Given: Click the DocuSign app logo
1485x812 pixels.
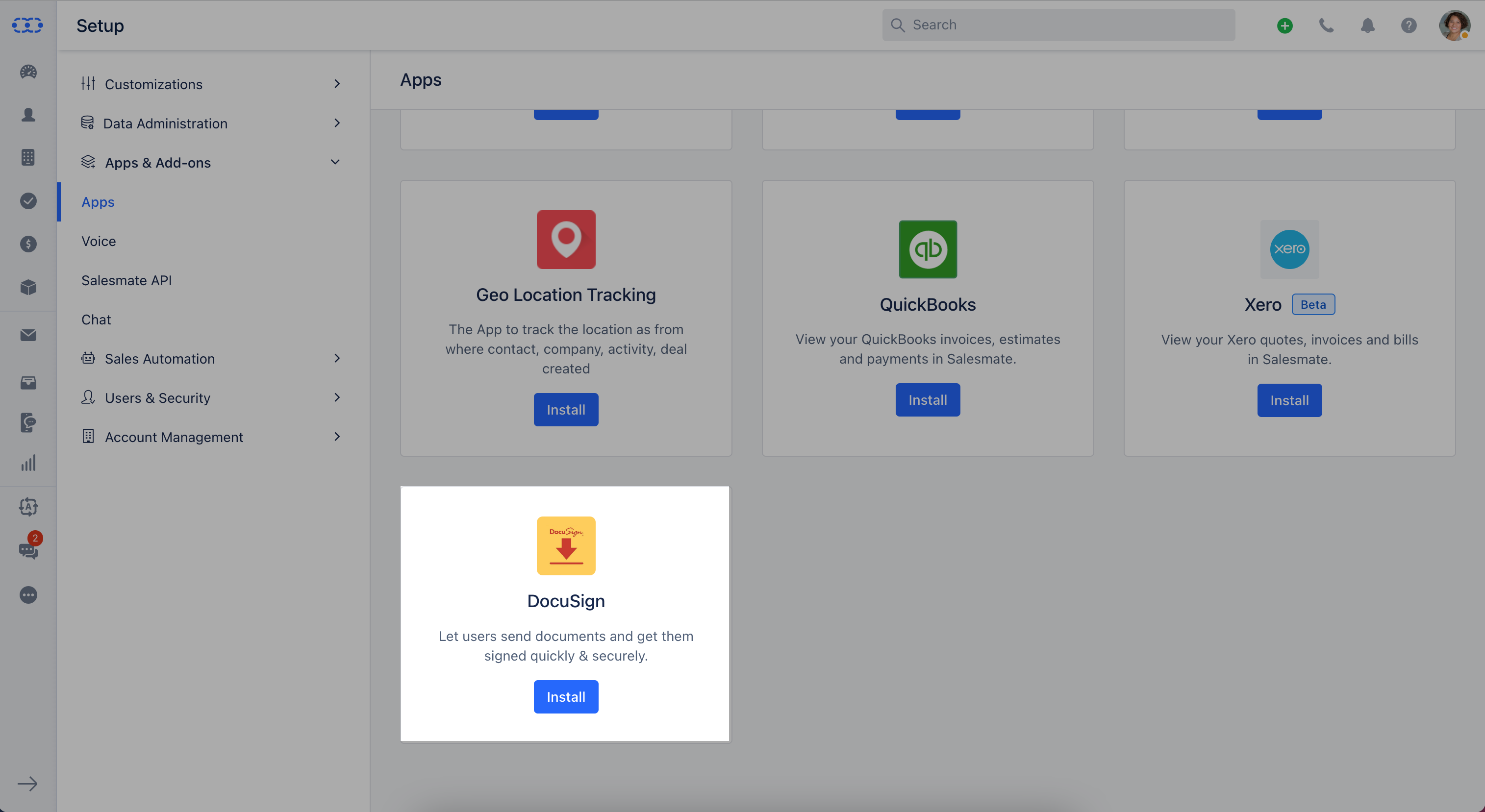Looking at the screenshot, I should (x=566, y=545).
